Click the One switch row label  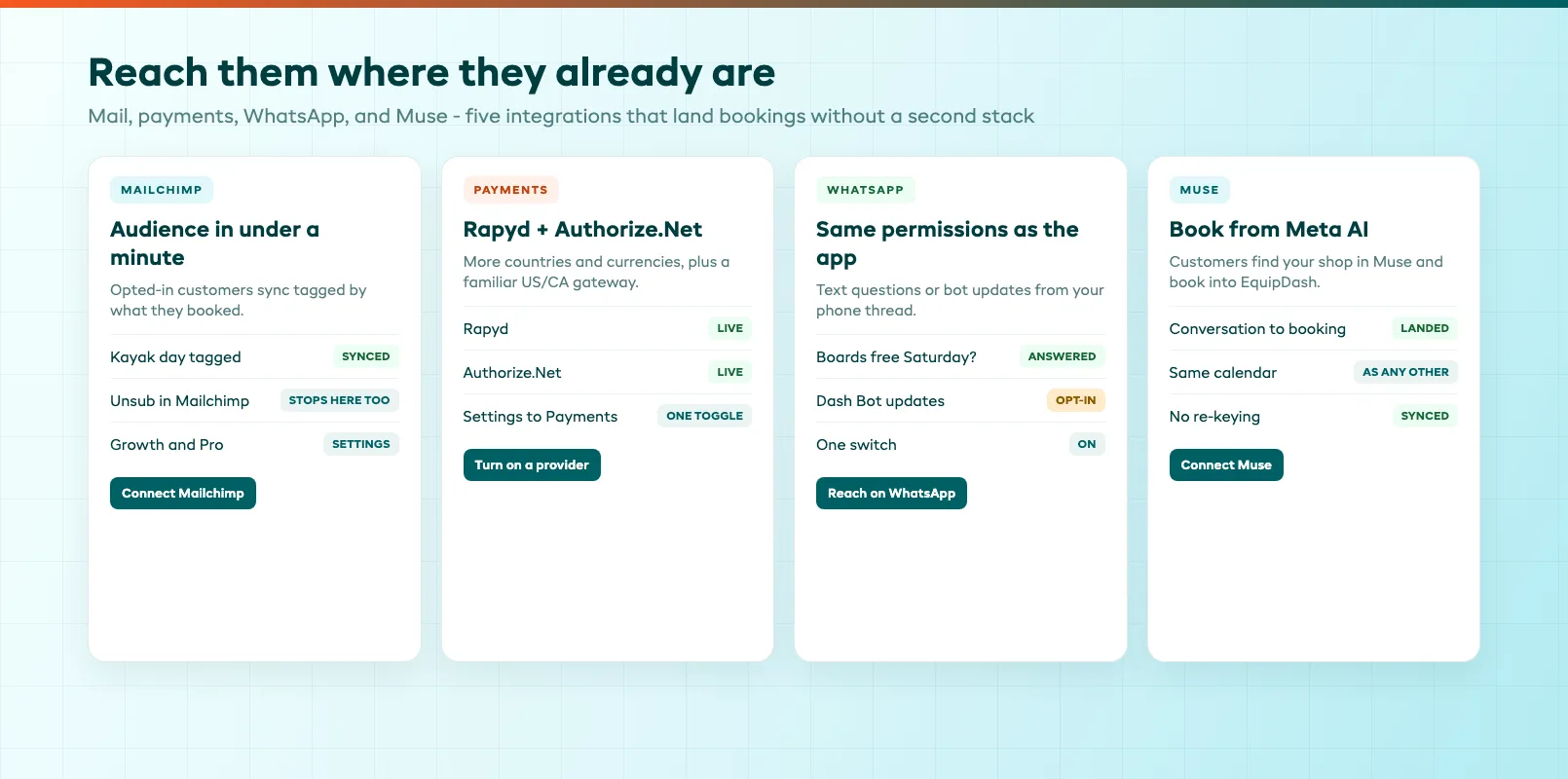pos(856,445)
